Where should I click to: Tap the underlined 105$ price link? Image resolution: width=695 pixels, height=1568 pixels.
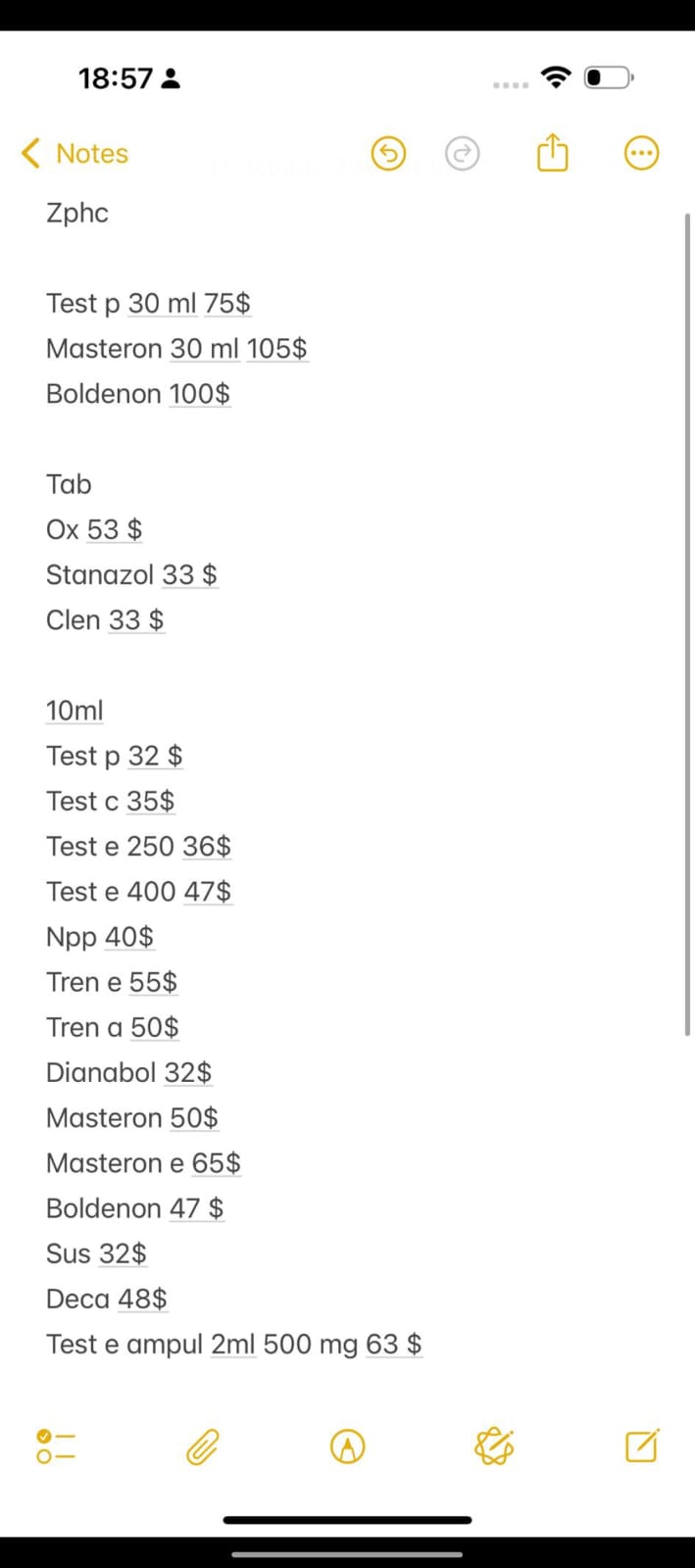(276, 349)
